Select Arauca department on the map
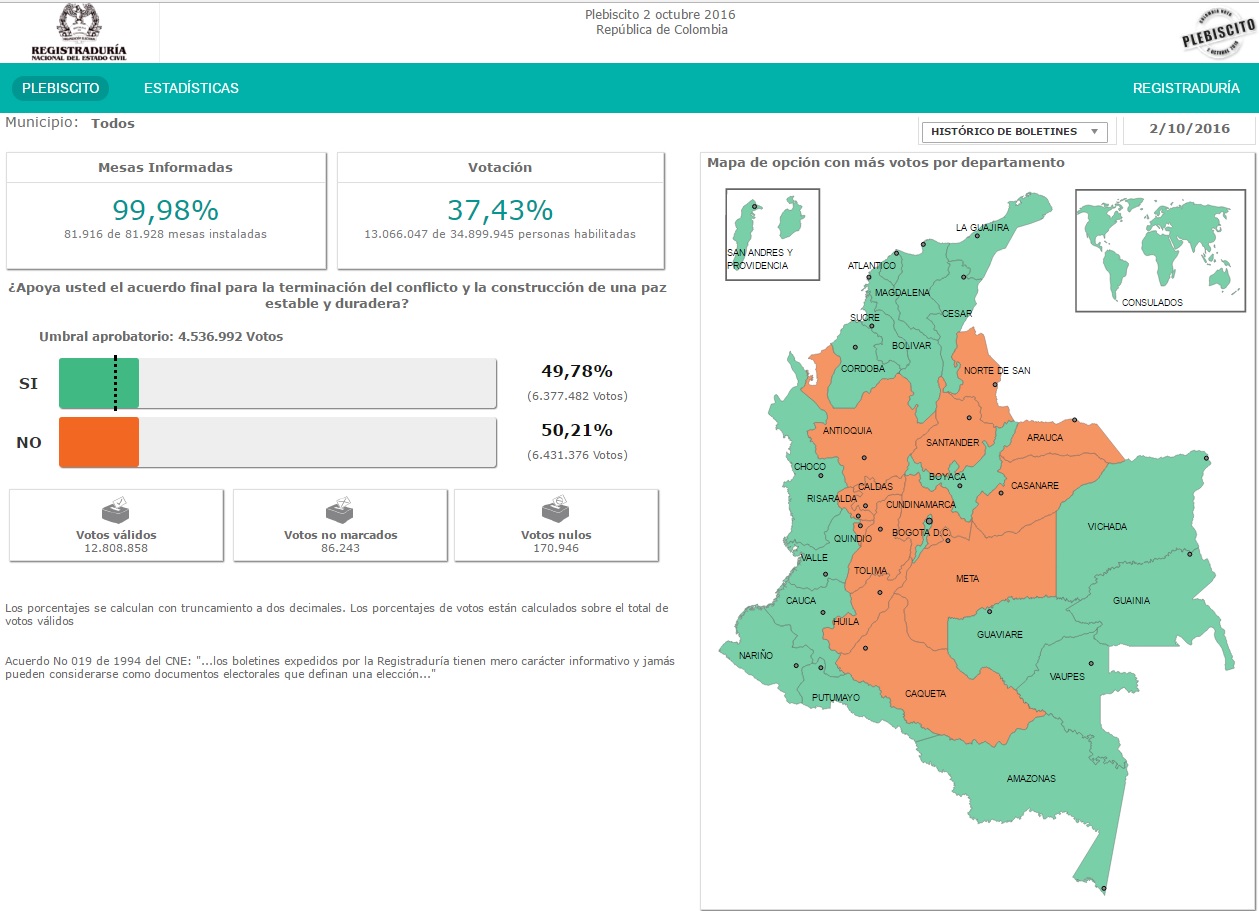The image size is (1259, 911). pos(1045,438)
